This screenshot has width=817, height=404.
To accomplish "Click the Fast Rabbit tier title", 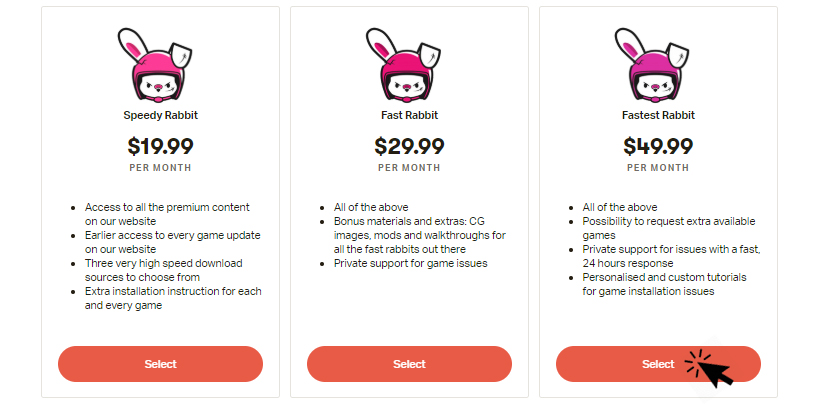I will coord(409,115).
